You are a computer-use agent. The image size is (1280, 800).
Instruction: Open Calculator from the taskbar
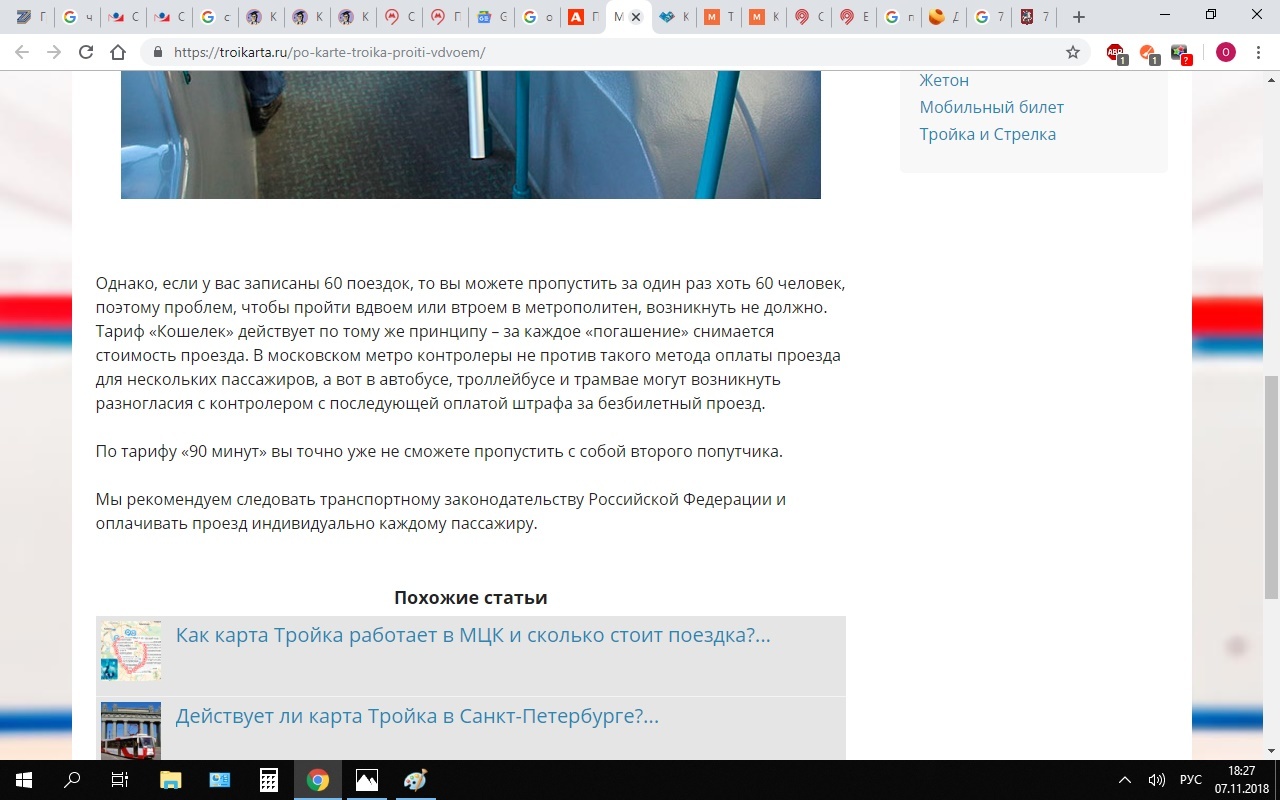point(268,780)
